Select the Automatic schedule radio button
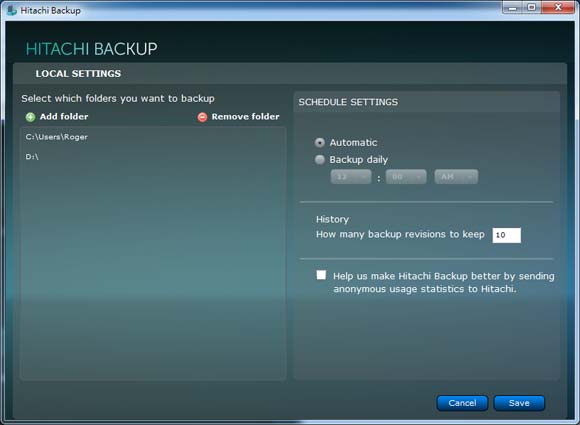The width and height of the screenshot is (580, 425). pyautogui.click(x=320, y=142)
